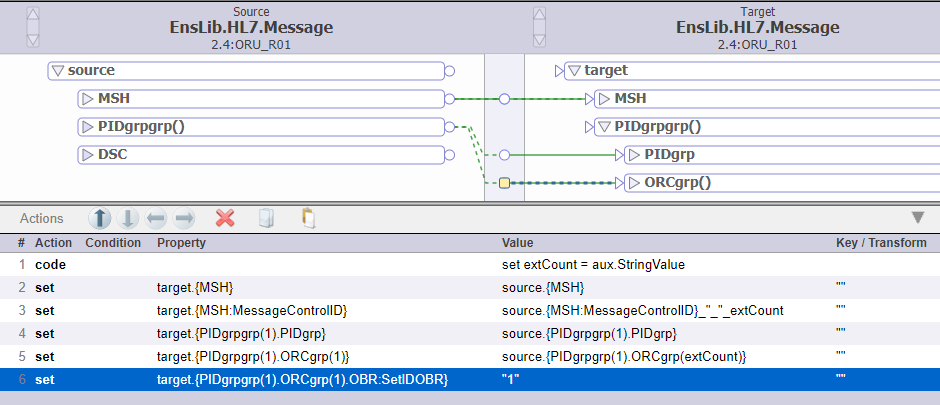Expand the source MSH segment

point(87,99)
